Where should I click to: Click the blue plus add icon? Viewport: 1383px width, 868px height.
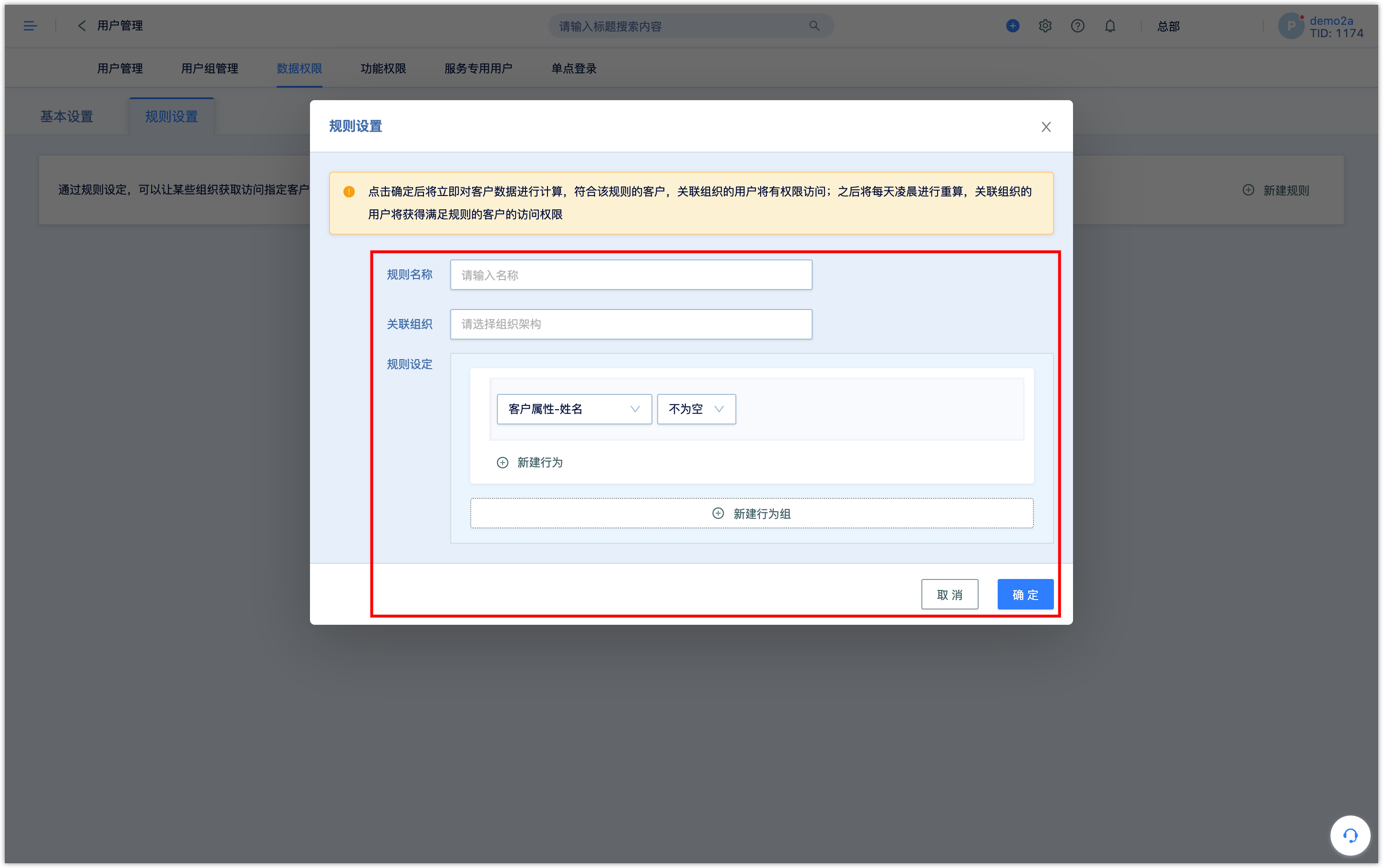[1012, 26]
